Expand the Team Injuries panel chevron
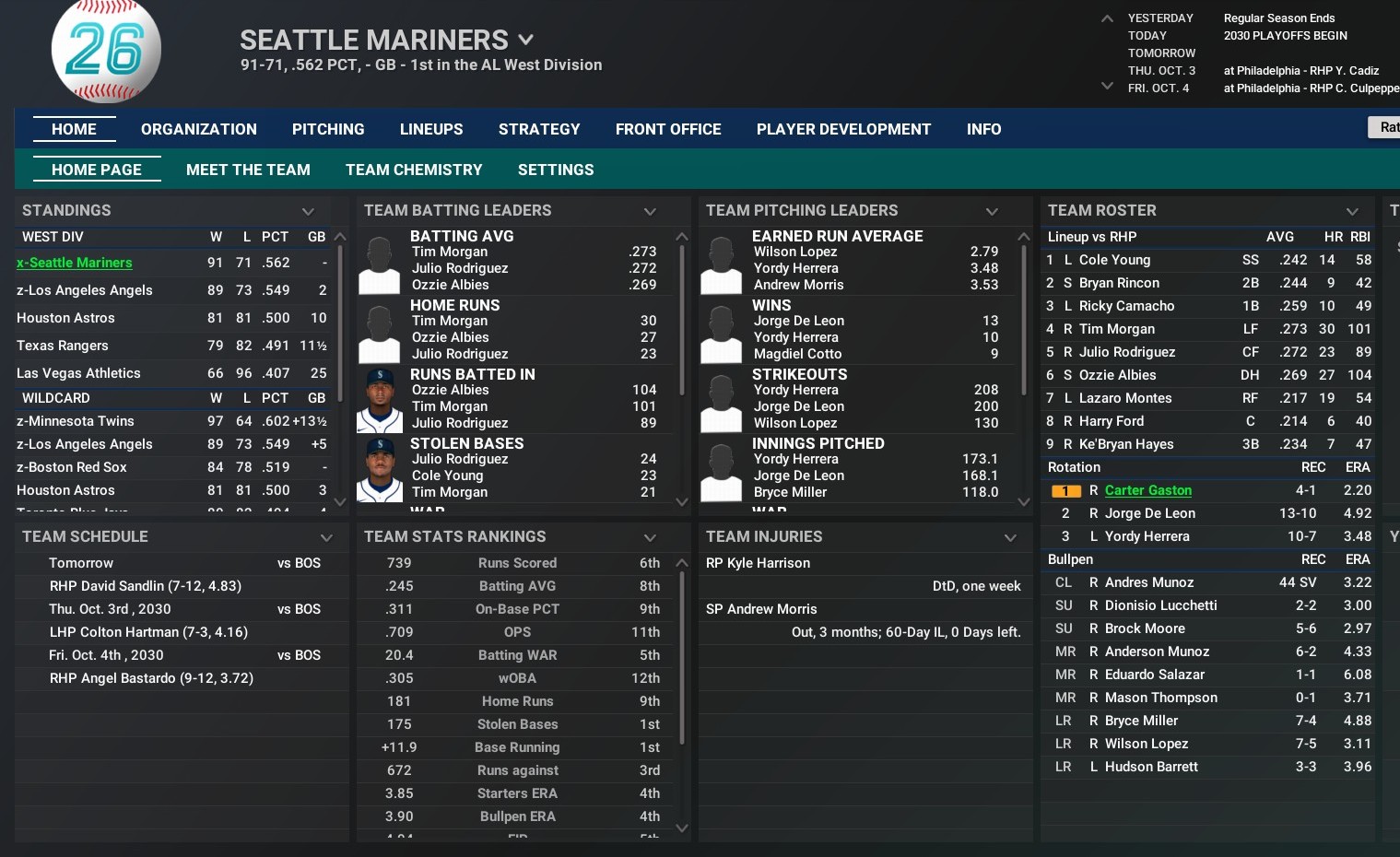The image size is (1400, 857). tap(1010, 537)
